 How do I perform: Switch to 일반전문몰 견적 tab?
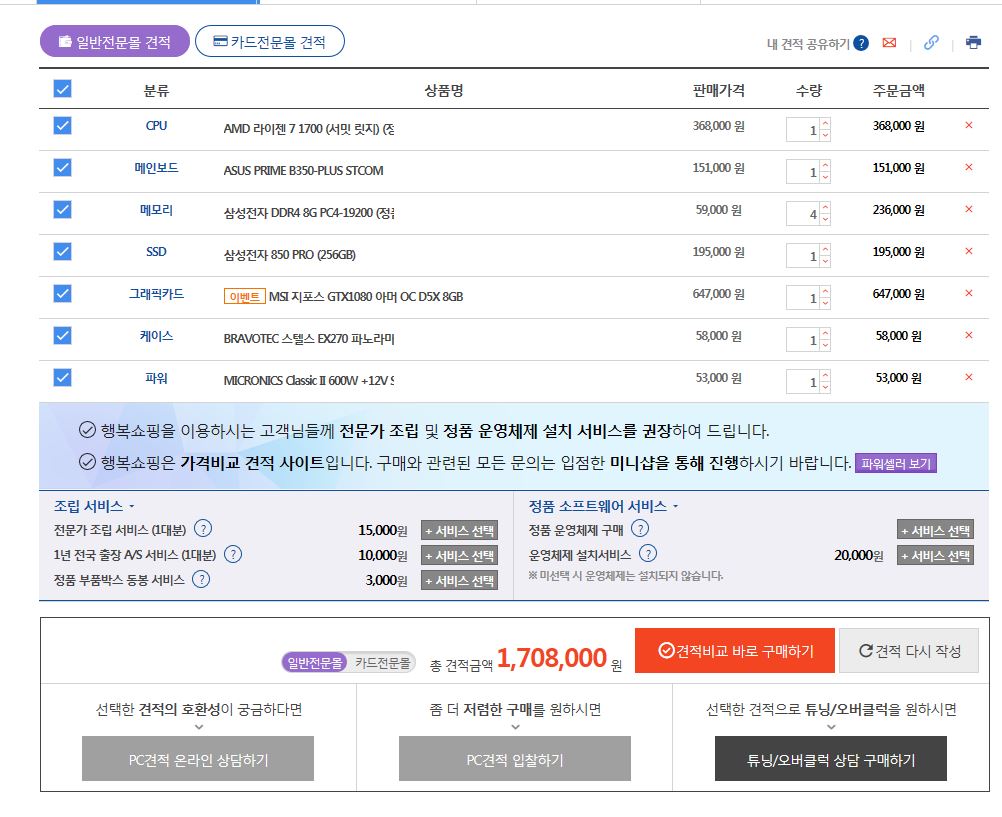(115, 42)
